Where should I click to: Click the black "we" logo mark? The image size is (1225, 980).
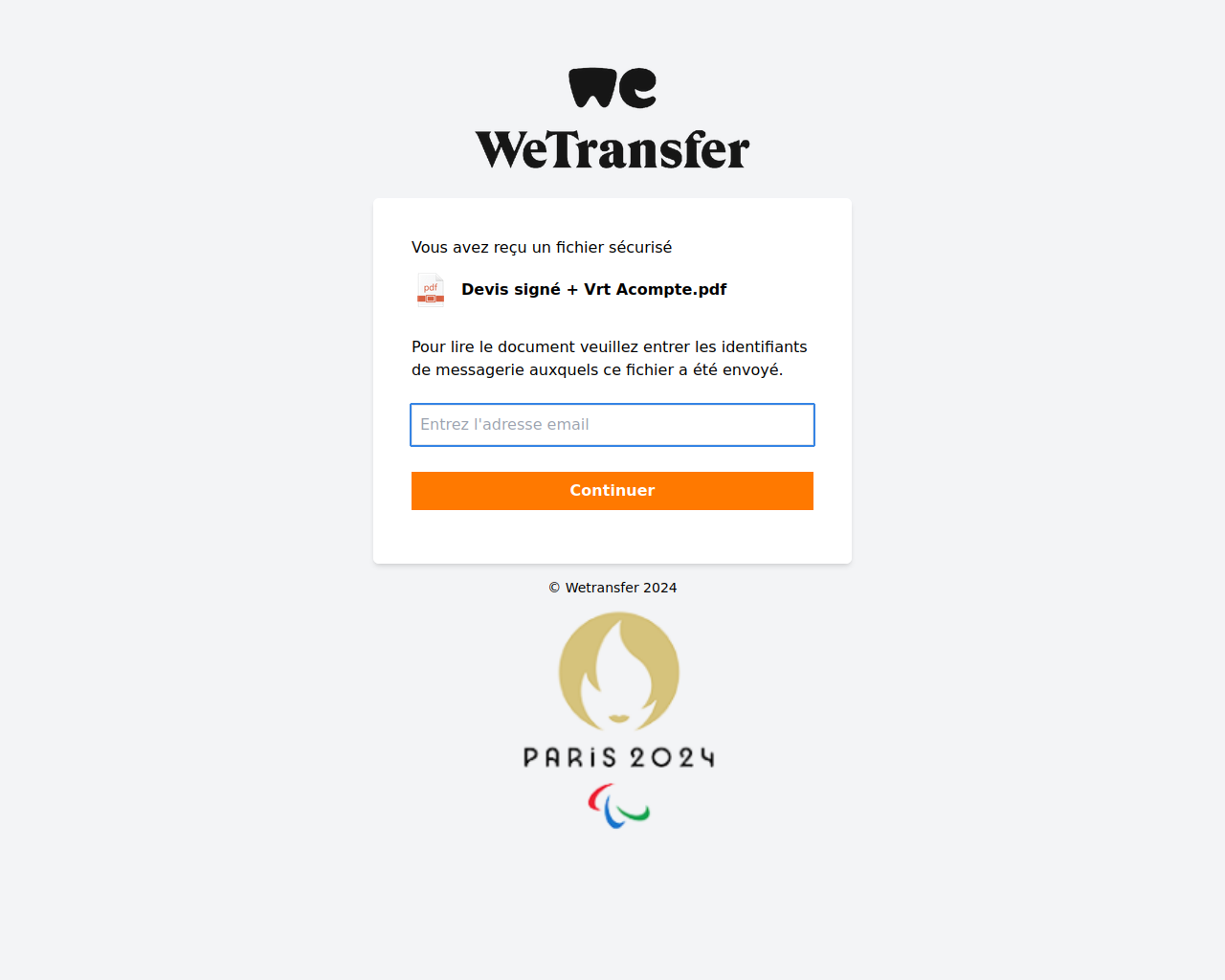(x=612, y=88)
